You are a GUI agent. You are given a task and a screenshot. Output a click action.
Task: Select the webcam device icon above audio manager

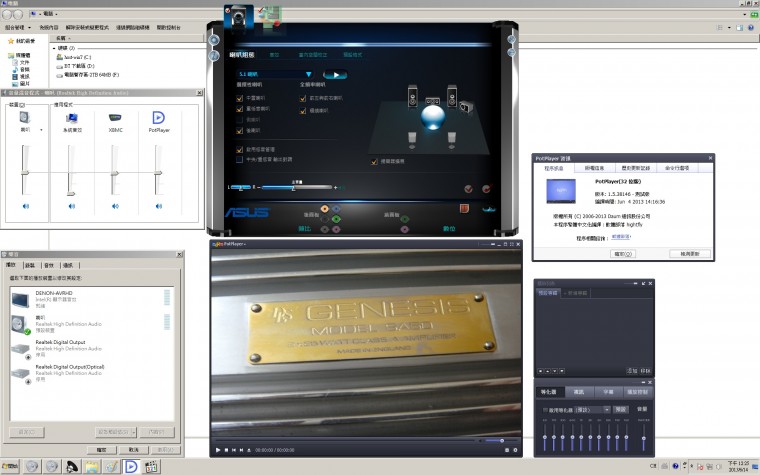240,14
